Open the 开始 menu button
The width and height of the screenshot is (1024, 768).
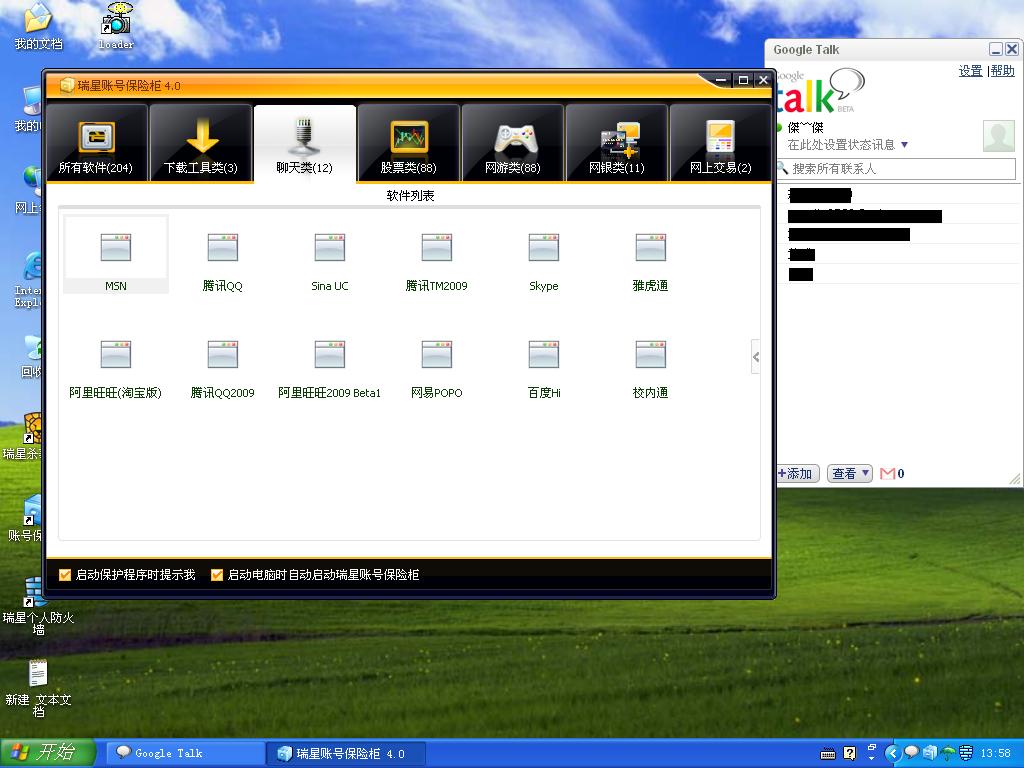48,753
